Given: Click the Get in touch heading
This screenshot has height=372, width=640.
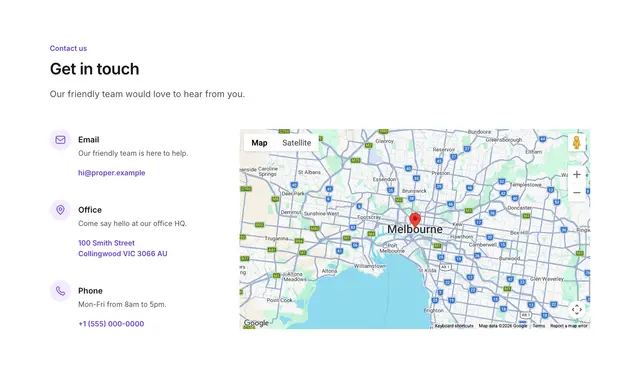Looking at the screenshot, I should 95,69.
